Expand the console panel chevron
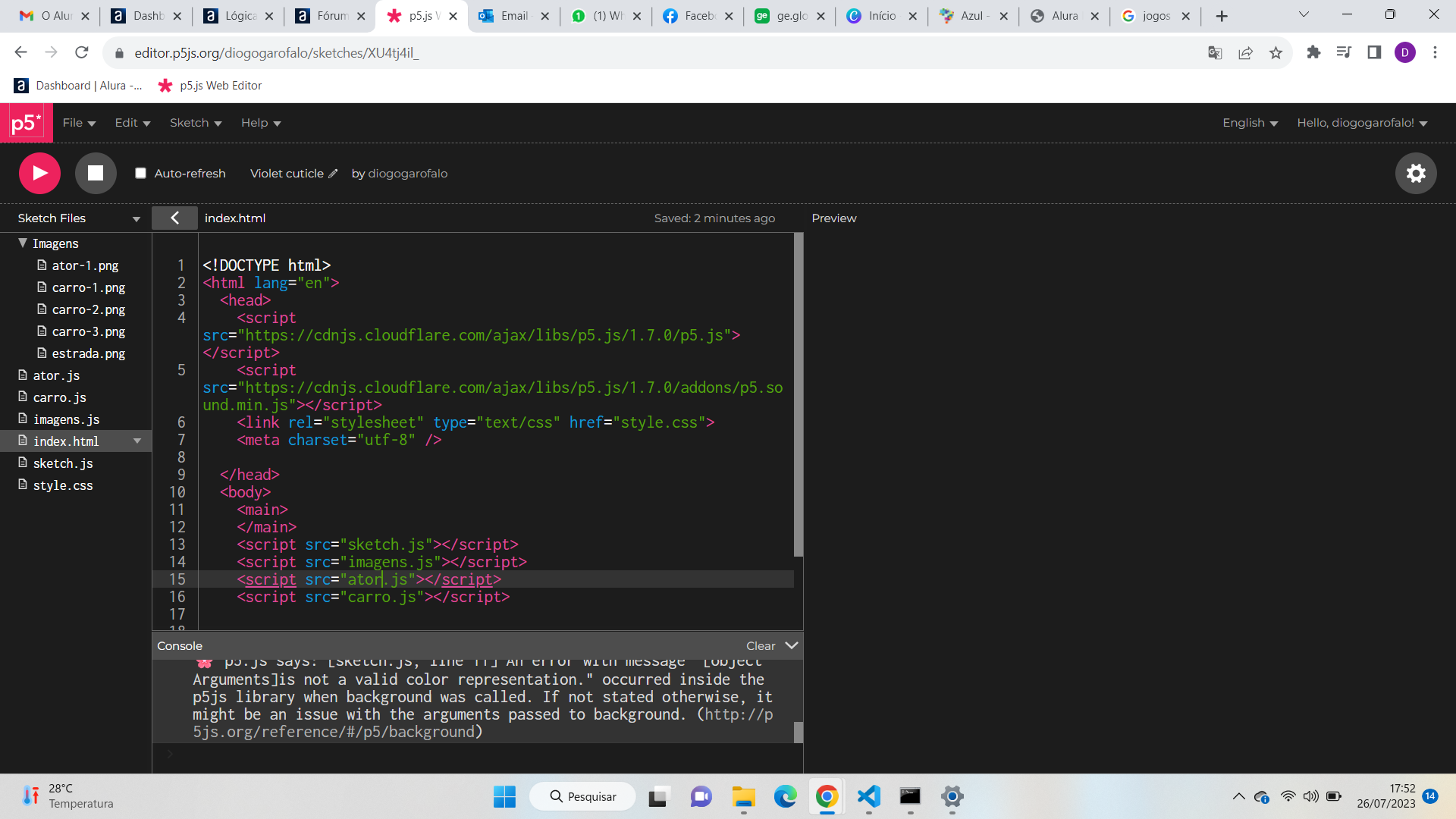The height and width of the screenshot is (819, 1456). (x=792, y=645)
